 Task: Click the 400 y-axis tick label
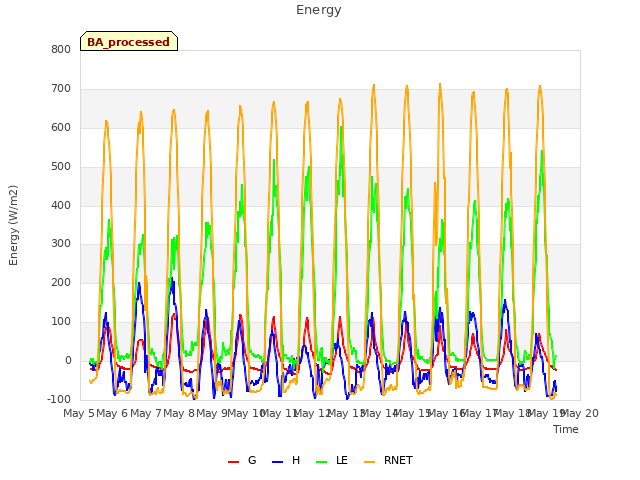[61, 206]
